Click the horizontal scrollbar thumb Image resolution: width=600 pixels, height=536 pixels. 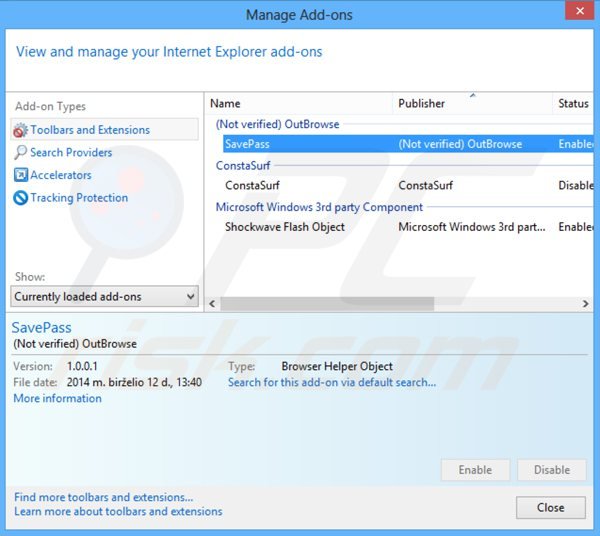click(327, 304)
